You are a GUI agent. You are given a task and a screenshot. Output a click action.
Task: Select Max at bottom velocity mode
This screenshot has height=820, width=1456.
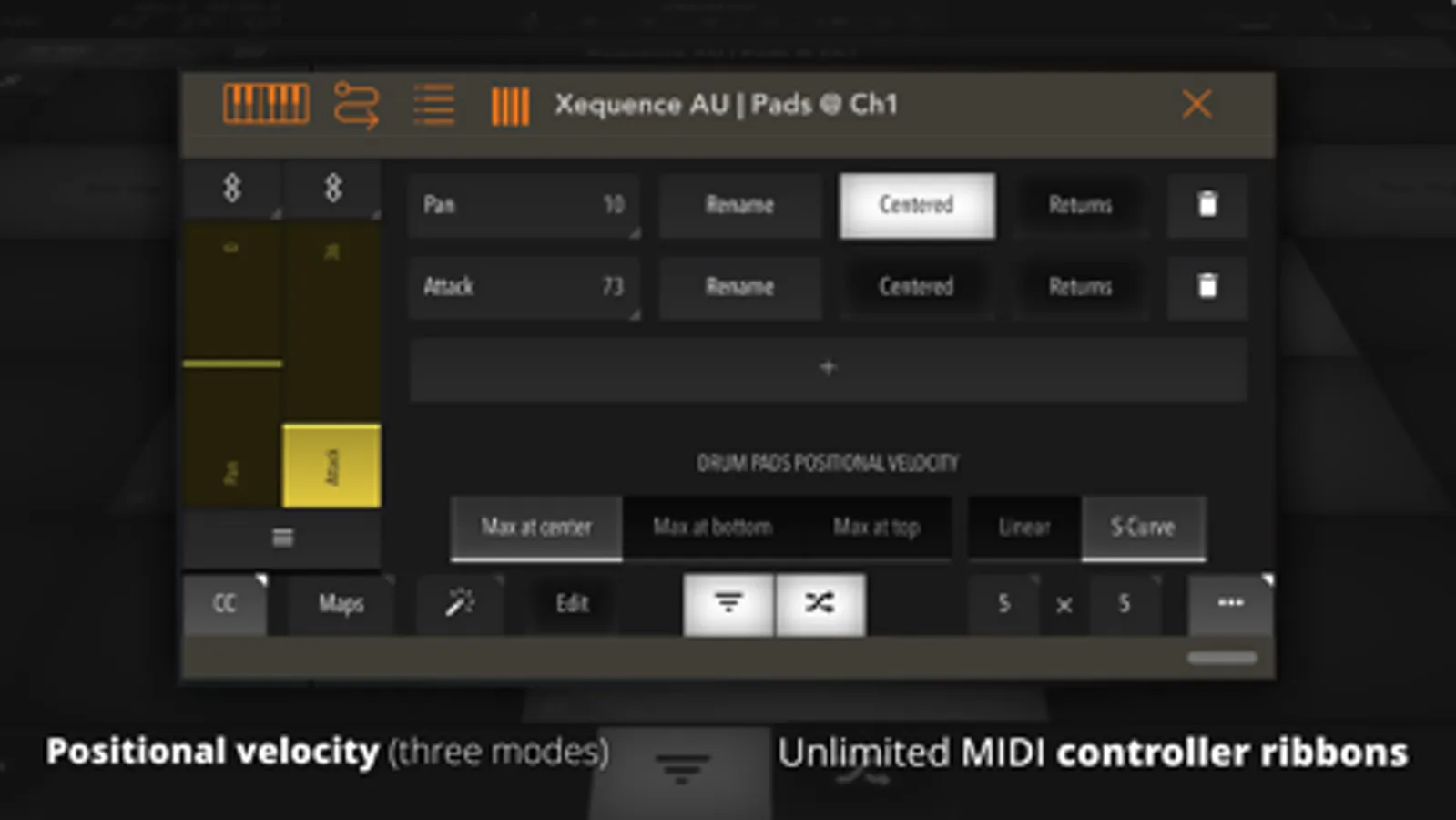point(713,528)
